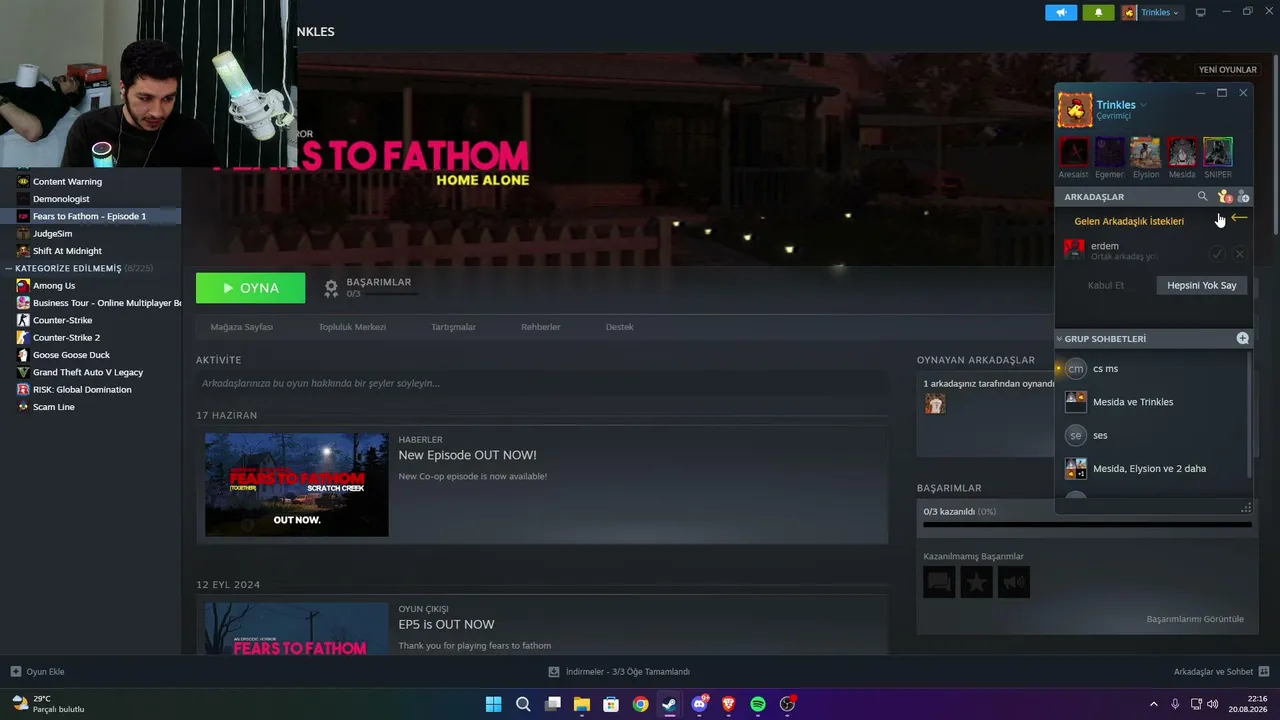Open the star locked achievement icon
Screen dimensions: 1280x720
pyautogui.click(x=976, y=582)
